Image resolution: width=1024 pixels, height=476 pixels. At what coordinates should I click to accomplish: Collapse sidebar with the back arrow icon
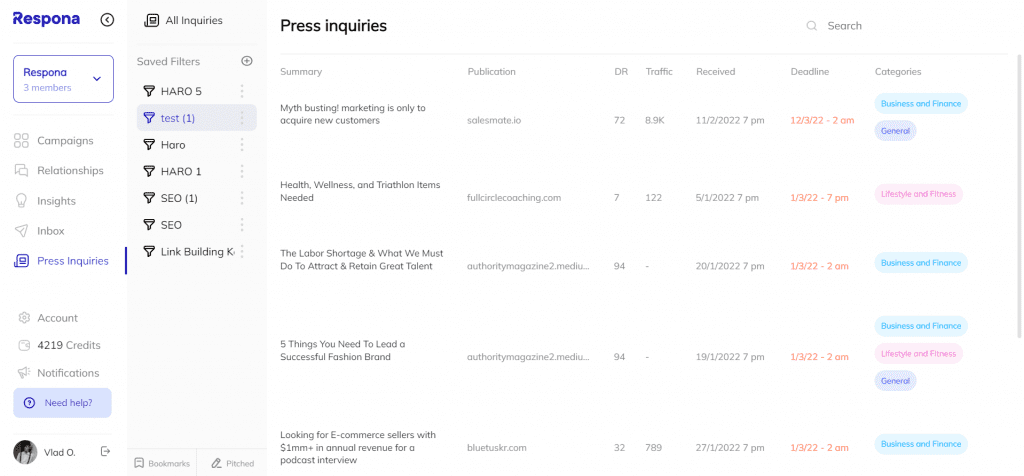tap(107, 20)
